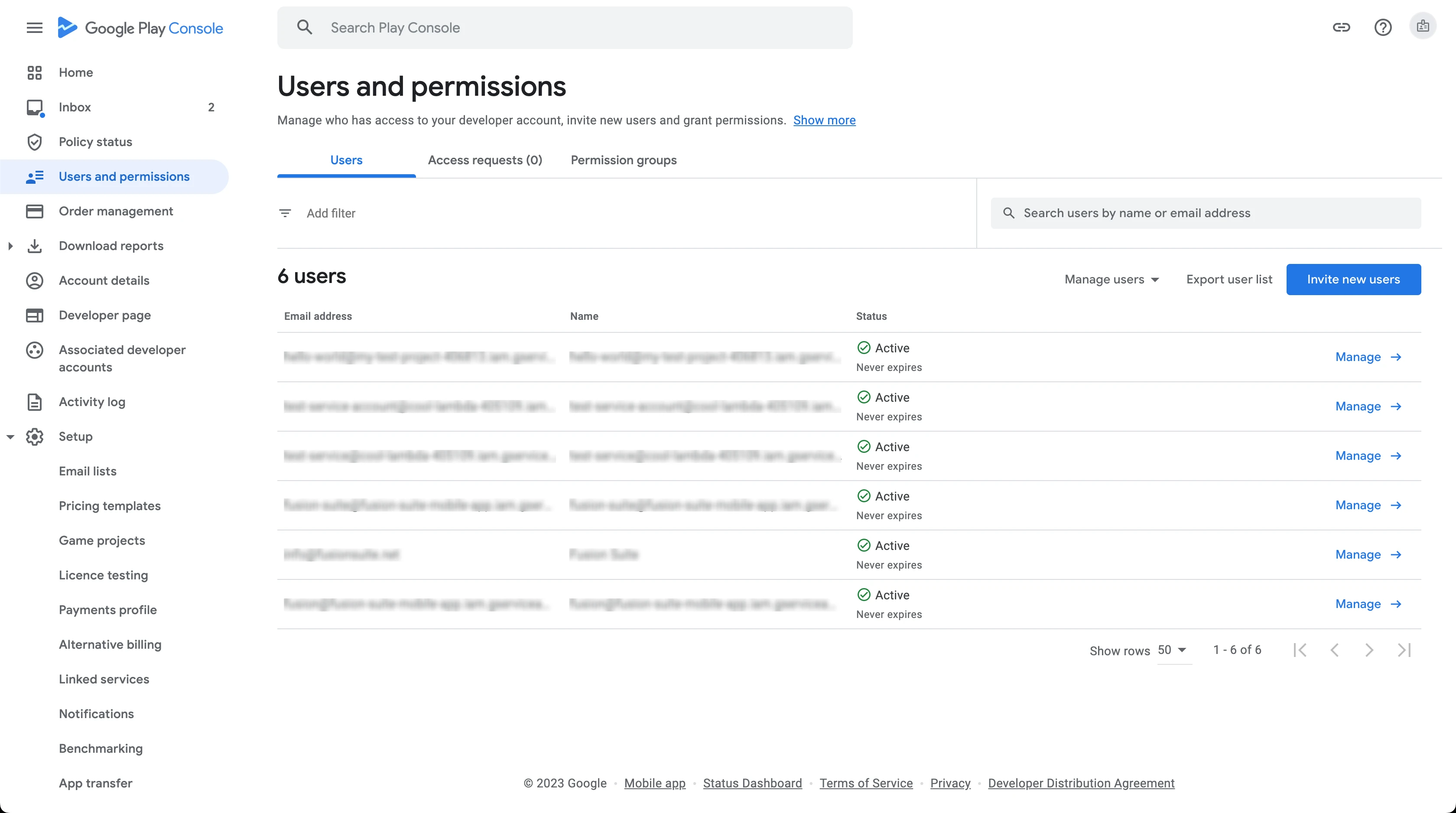Open the Manage users dropdown
Viewport: 1456px width, 813px height.
pos(1111,279)
